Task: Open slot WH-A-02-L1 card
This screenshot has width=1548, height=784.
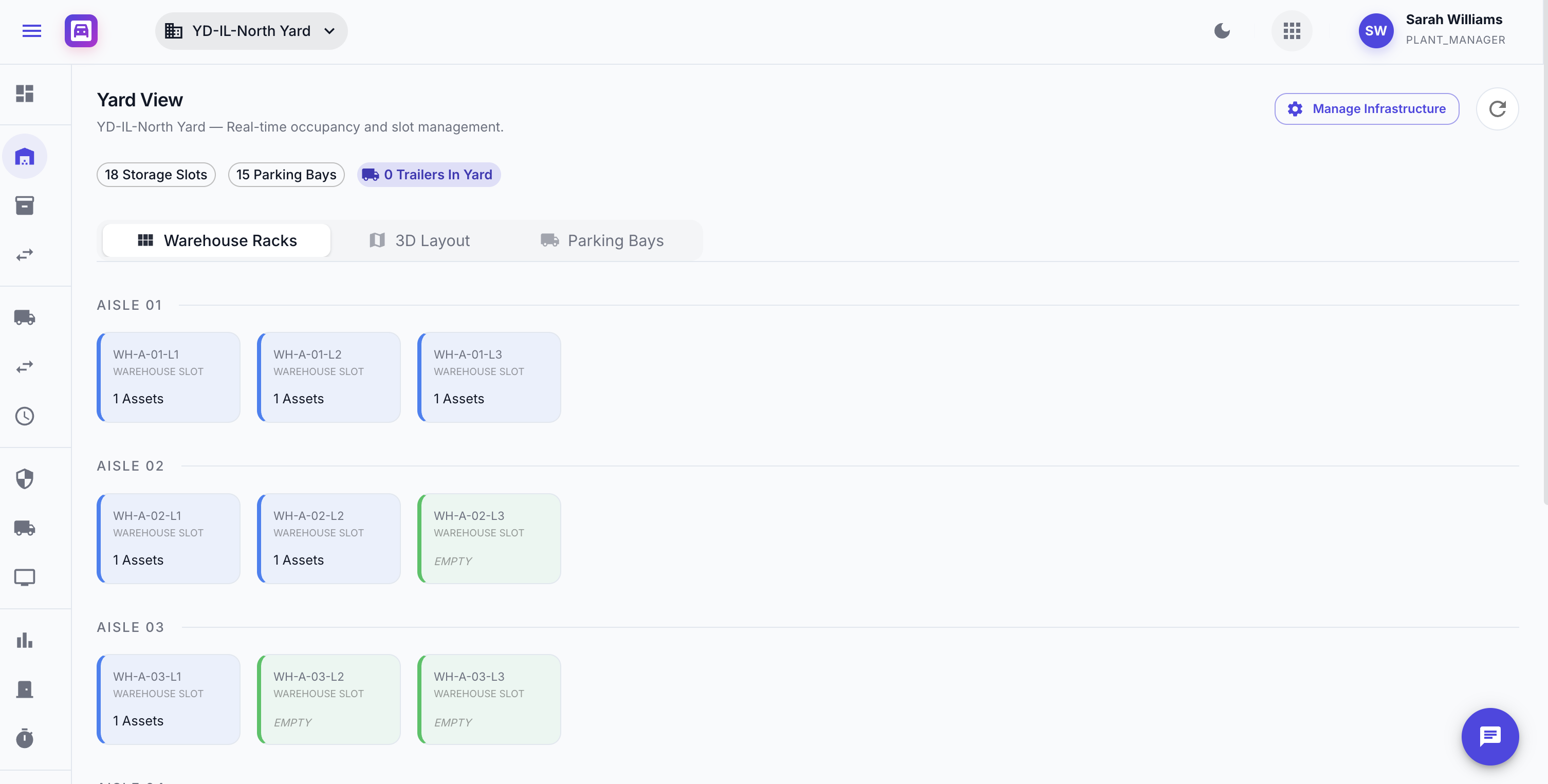Action: point(168,538)
